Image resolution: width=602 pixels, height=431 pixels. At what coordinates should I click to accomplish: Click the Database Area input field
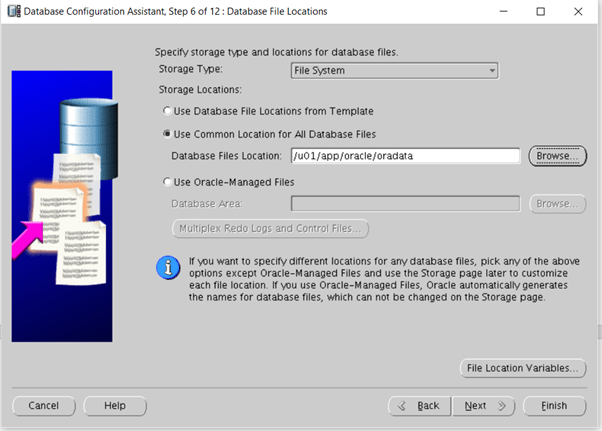pos(404,204)
